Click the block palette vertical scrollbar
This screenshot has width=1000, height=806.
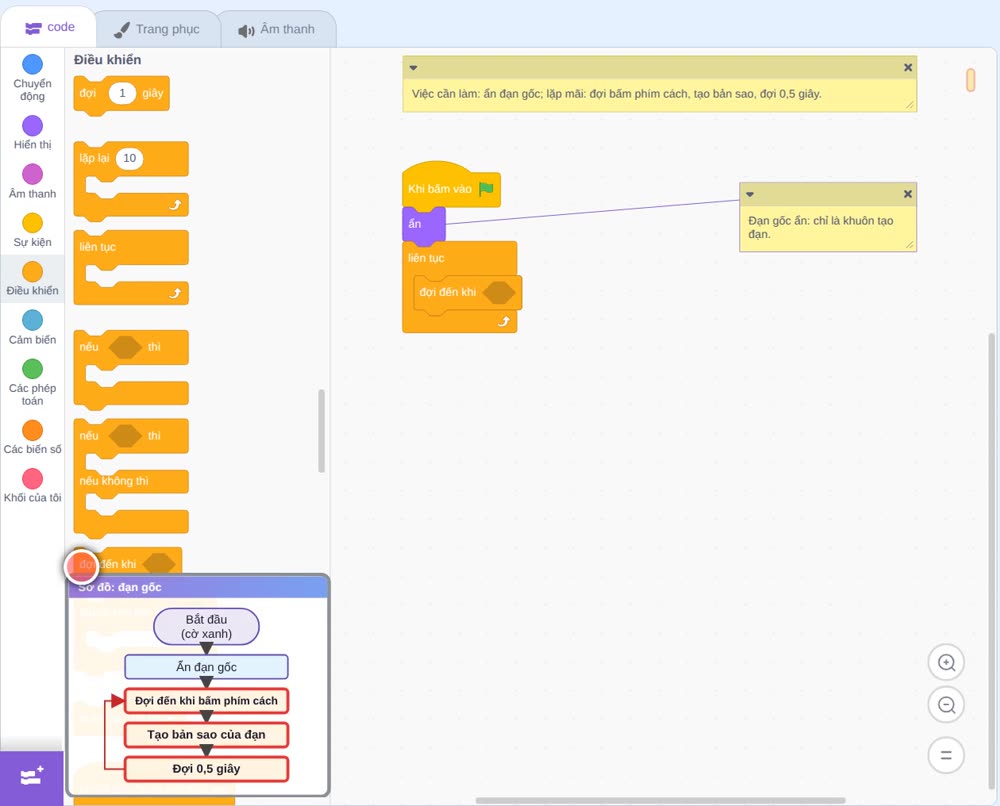tap(321, 430)
